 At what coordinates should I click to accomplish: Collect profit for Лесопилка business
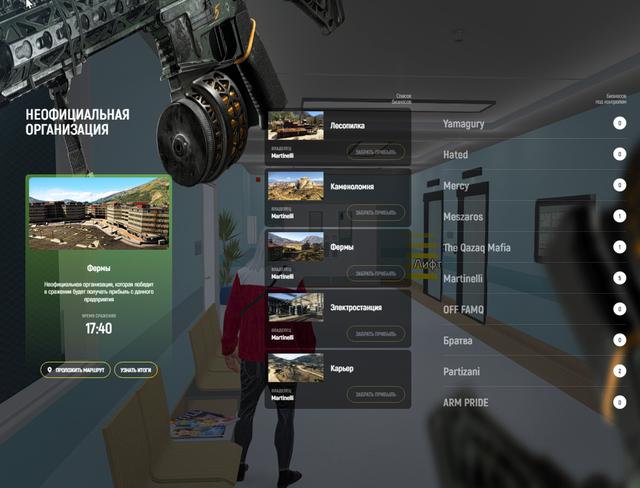(x=376, y=152)
